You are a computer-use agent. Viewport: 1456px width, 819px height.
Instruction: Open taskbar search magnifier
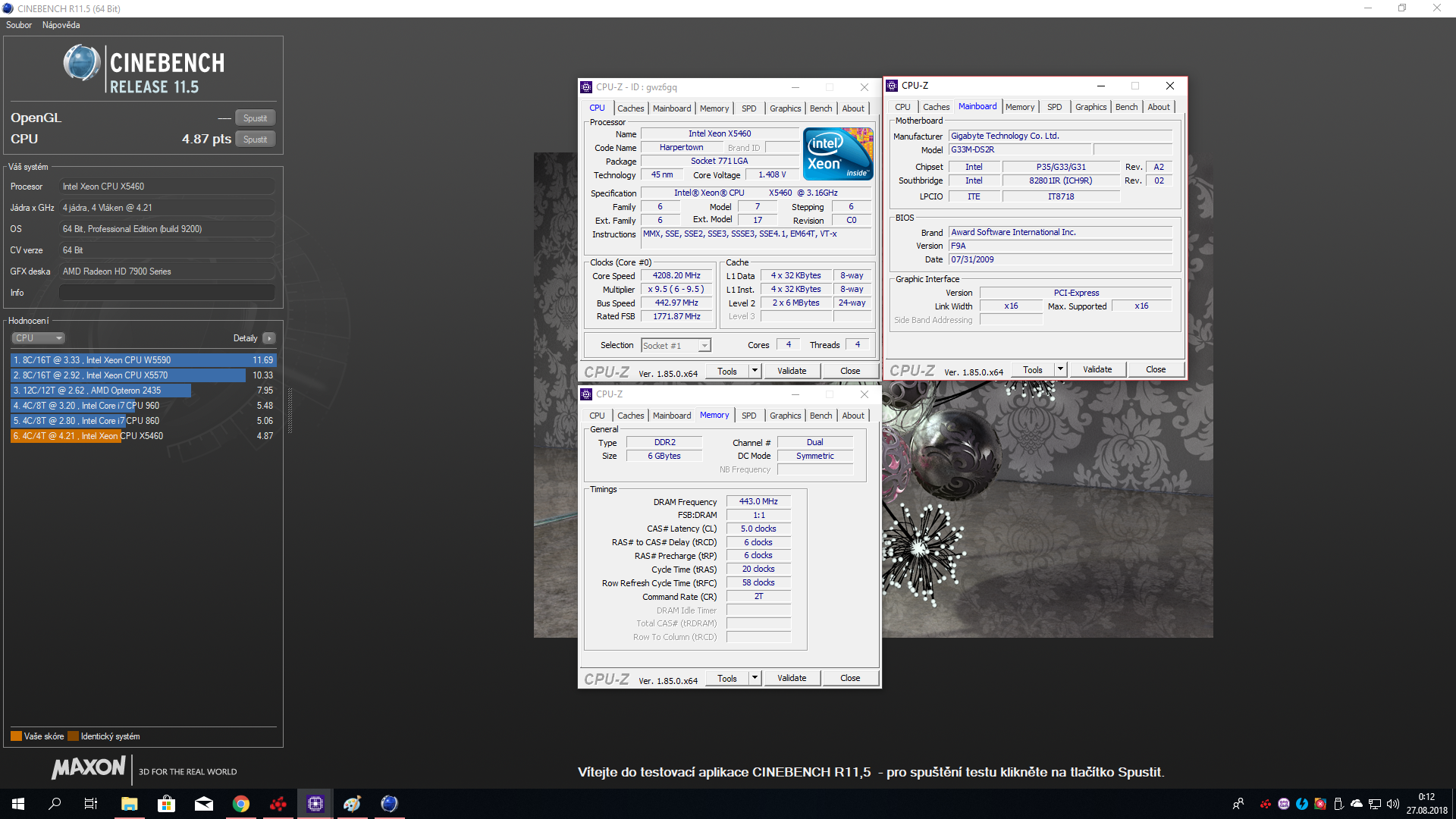click(x=55, y=804)
